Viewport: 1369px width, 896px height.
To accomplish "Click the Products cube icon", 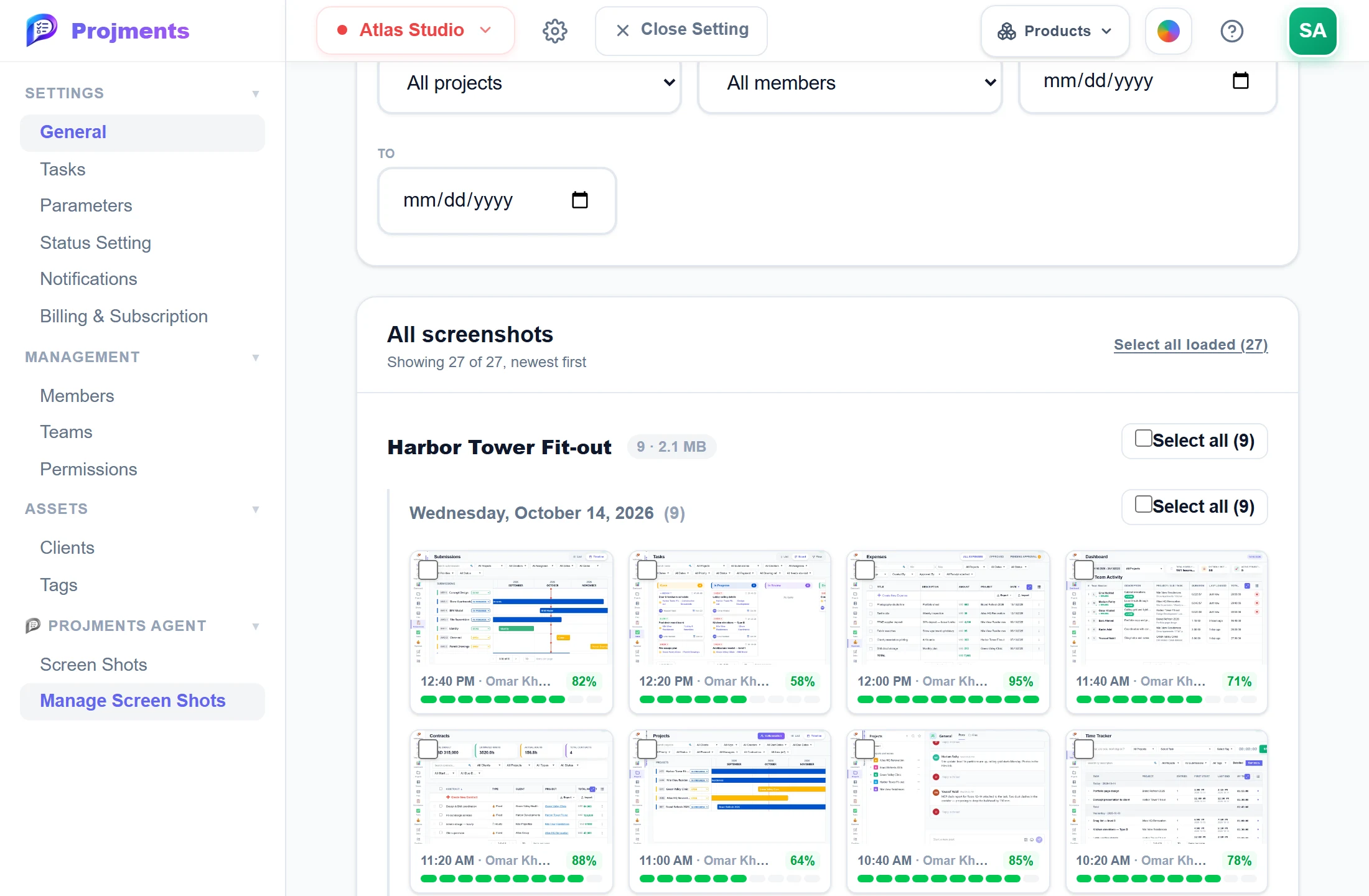I will pyautogui.click(x=1006, y=31).
